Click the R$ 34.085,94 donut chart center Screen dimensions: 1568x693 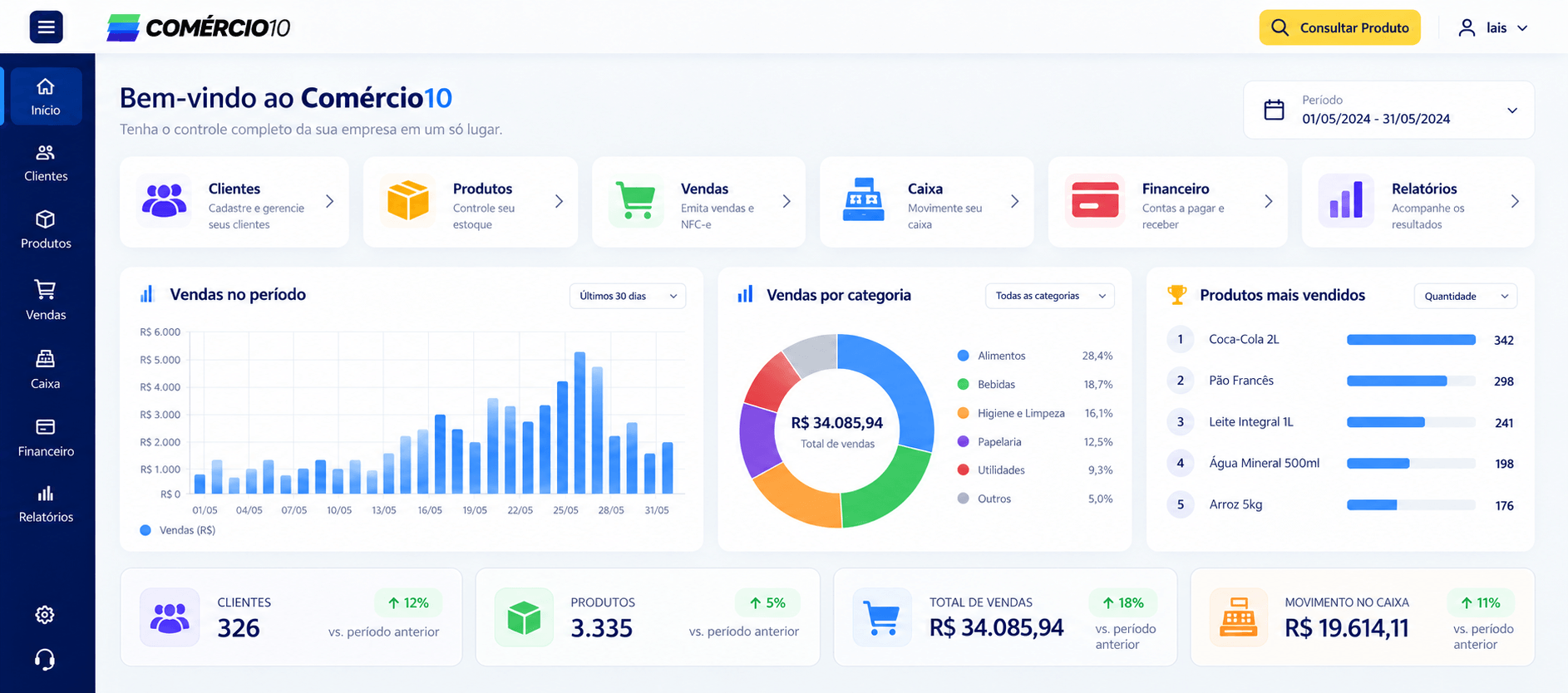click(837, 430)
